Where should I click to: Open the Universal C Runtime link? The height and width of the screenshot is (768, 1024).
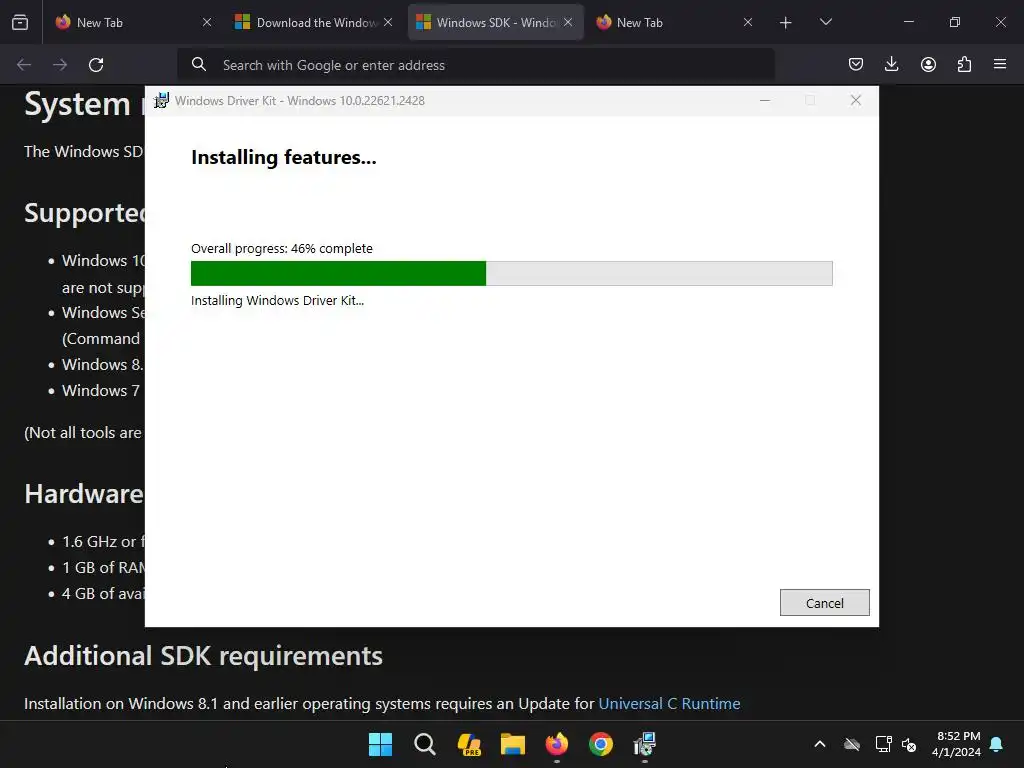pos(669,703)
